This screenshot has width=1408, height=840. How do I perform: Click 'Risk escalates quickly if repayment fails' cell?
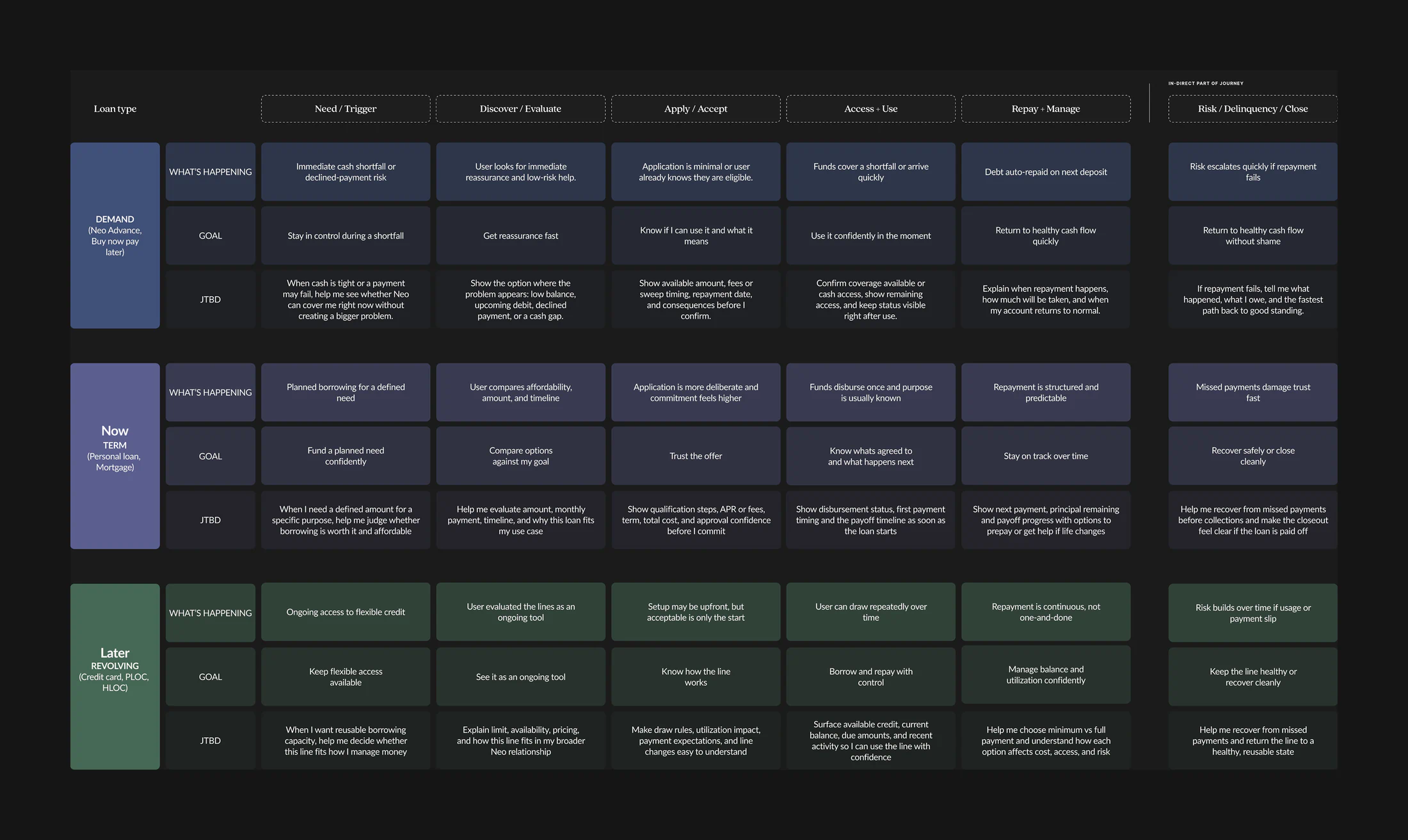[1252, 171]
